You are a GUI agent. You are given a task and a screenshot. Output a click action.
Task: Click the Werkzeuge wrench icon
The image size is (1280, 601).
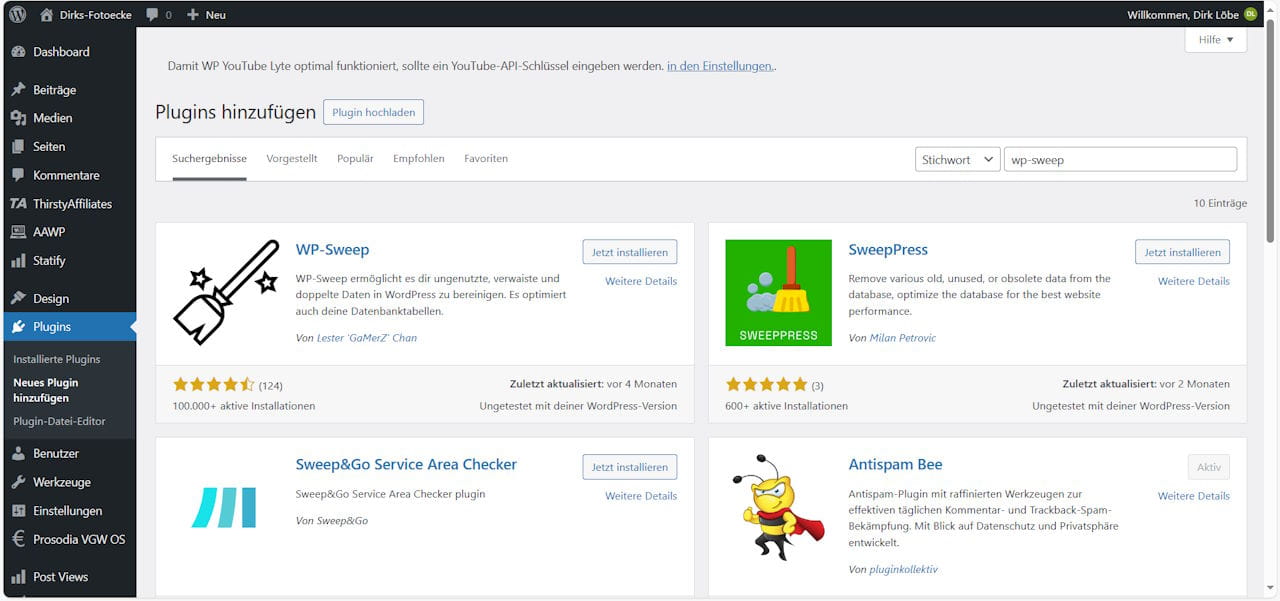pyautogui.click(x=18, y=482)
